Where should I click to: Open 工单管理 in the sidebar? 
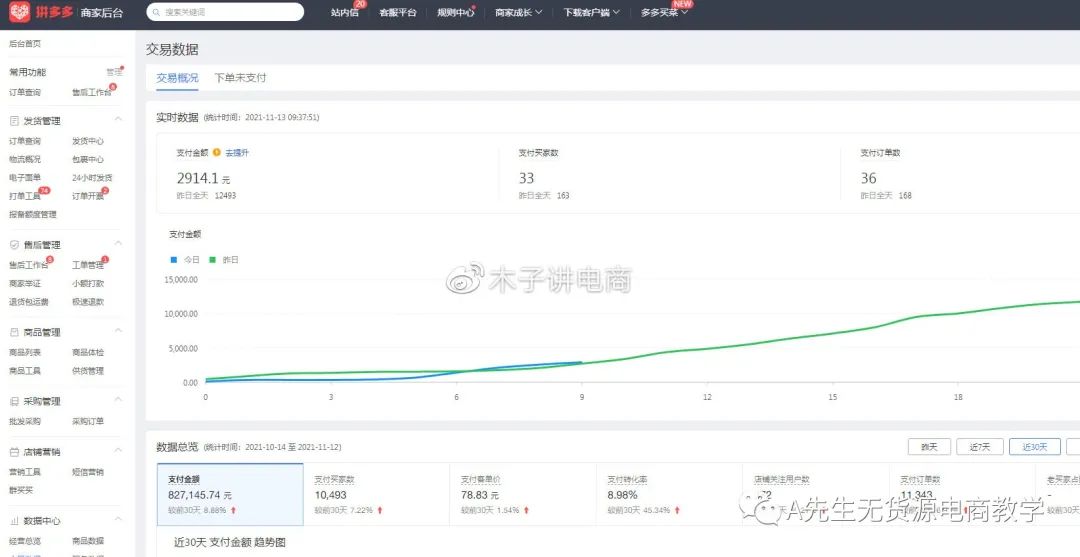click(88, 265)
